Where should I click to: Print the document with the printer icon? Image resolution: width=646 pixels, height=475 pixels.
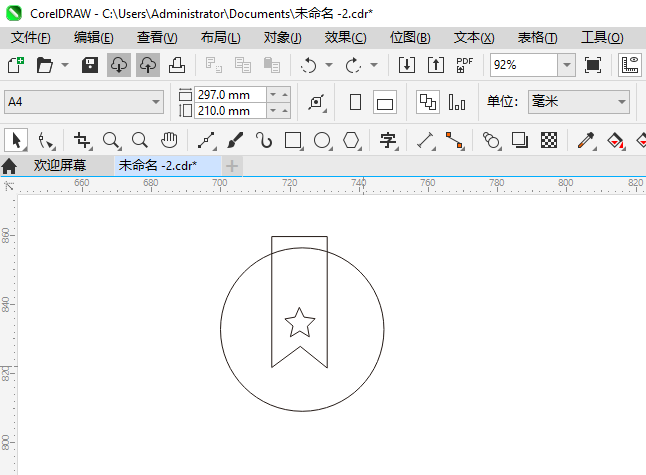[177, 65]
